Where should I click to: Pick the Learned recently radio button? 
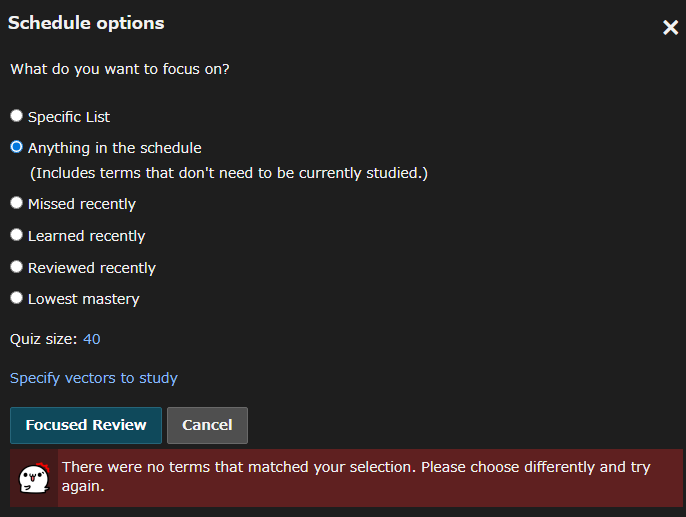pyautogui.click(x=16, y=235)
